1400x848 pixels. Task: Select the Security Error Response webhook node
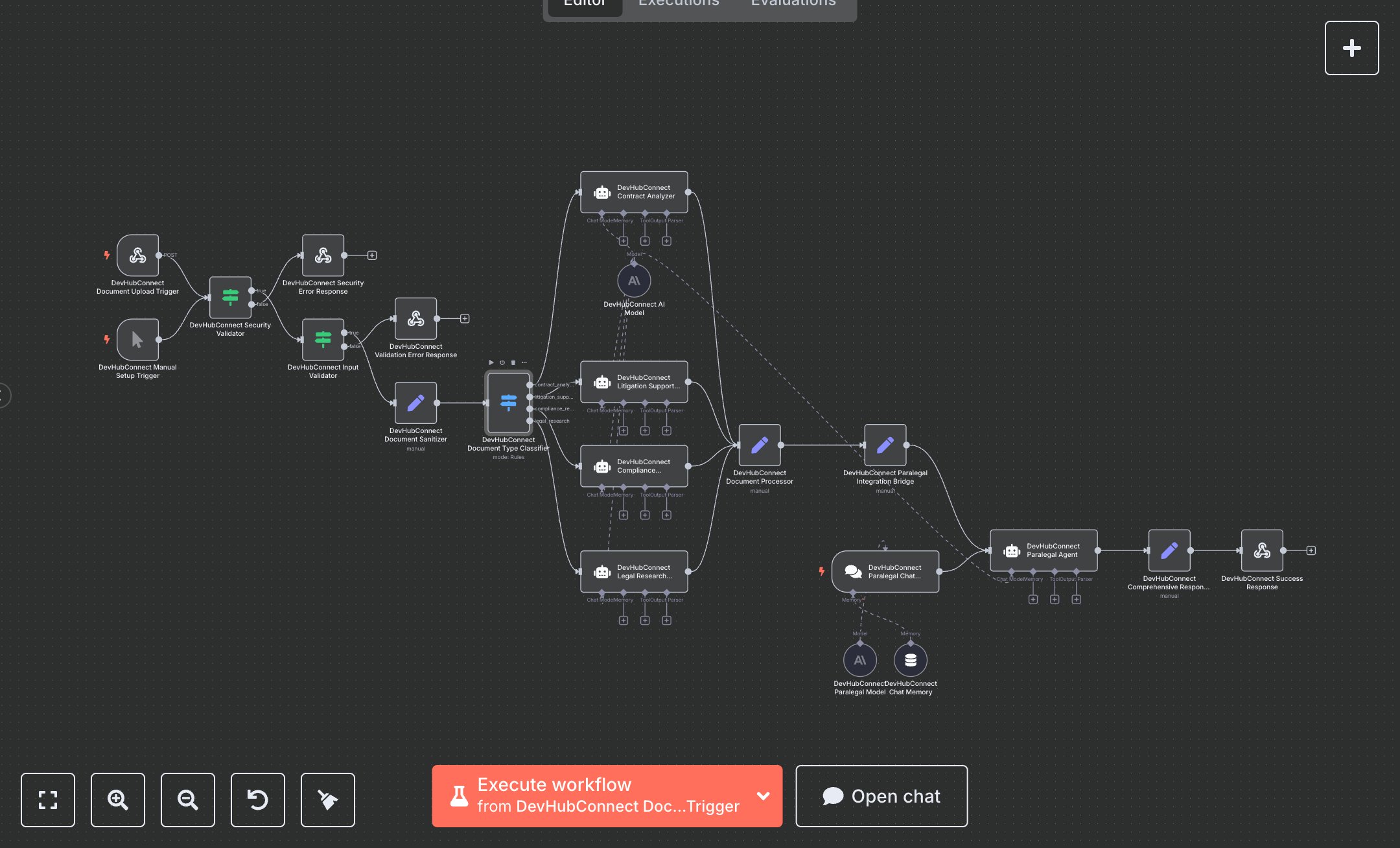(x=323, y=255)
